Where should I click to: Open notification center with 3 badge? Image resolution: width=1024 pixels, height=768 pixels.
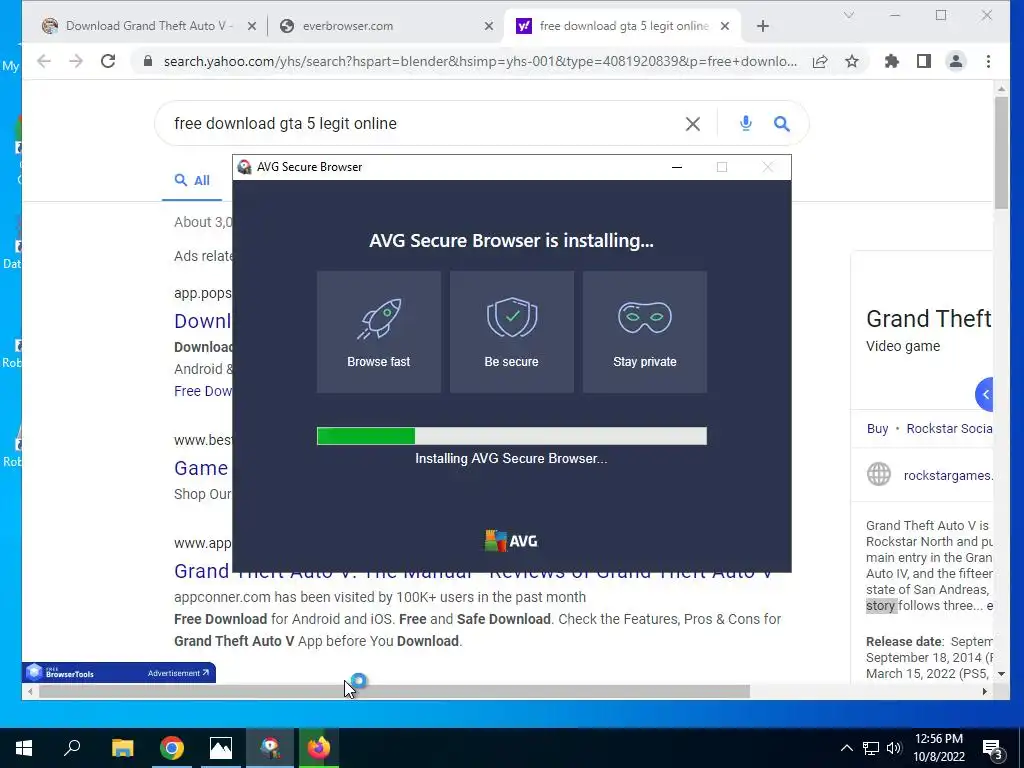point(993,748)
